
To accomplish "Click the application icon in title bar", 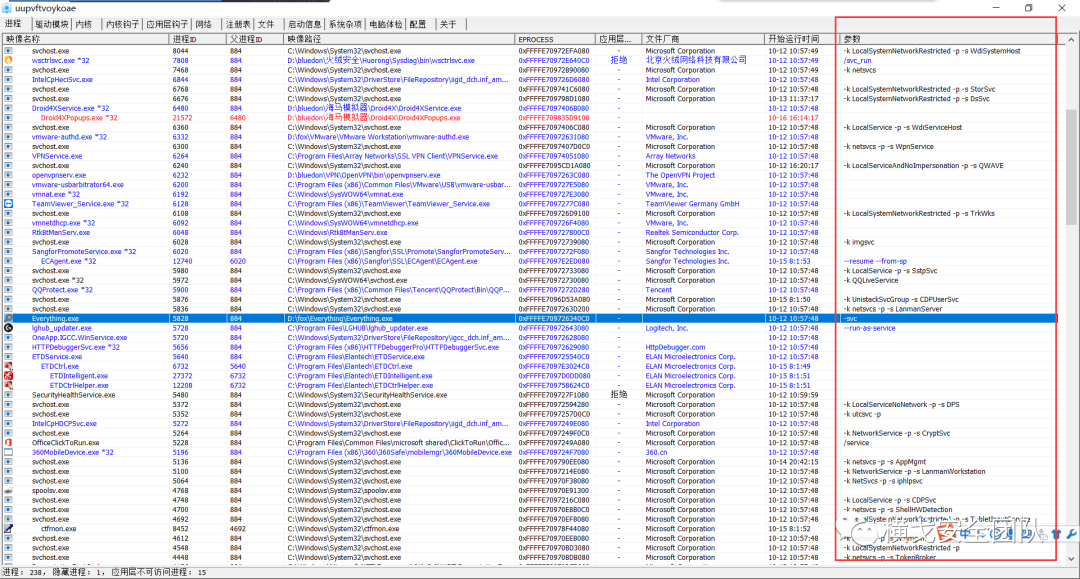I will click(x=7, y=8).
